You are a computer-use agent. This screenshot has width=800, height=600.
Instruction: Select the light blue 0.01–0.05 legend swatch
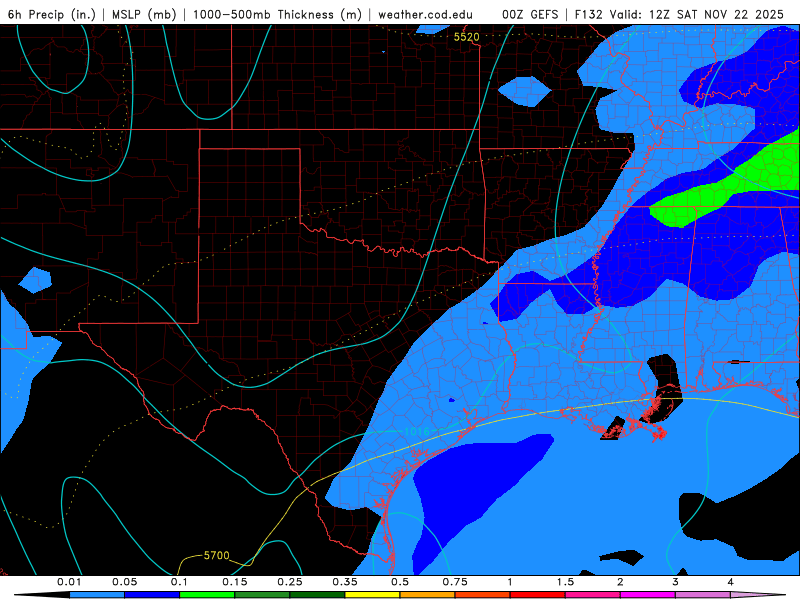[x=97, y=595]
